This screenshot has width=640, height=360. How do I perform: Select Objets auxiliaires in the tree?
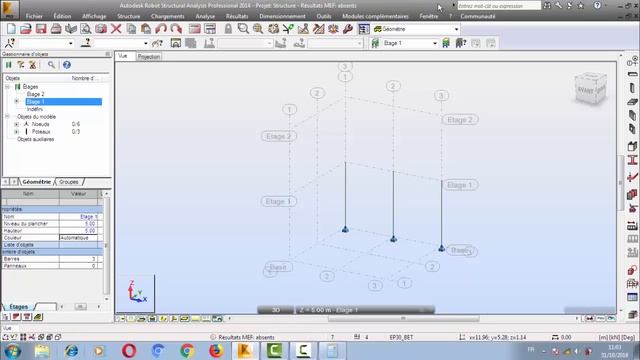(x=36, y=139)
